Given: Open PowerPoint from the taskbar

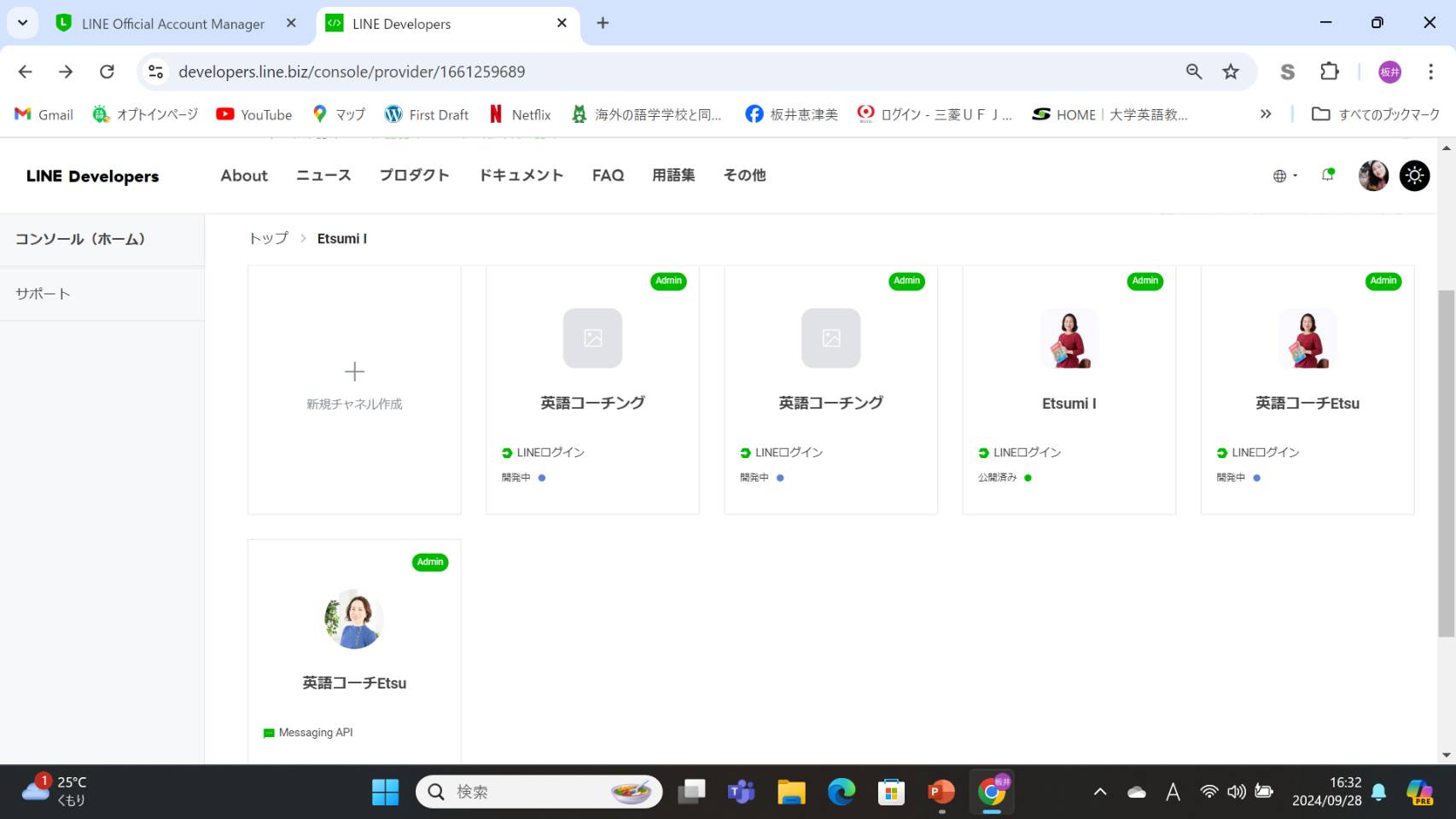Looking at the screenshot, I should (941, 793).
